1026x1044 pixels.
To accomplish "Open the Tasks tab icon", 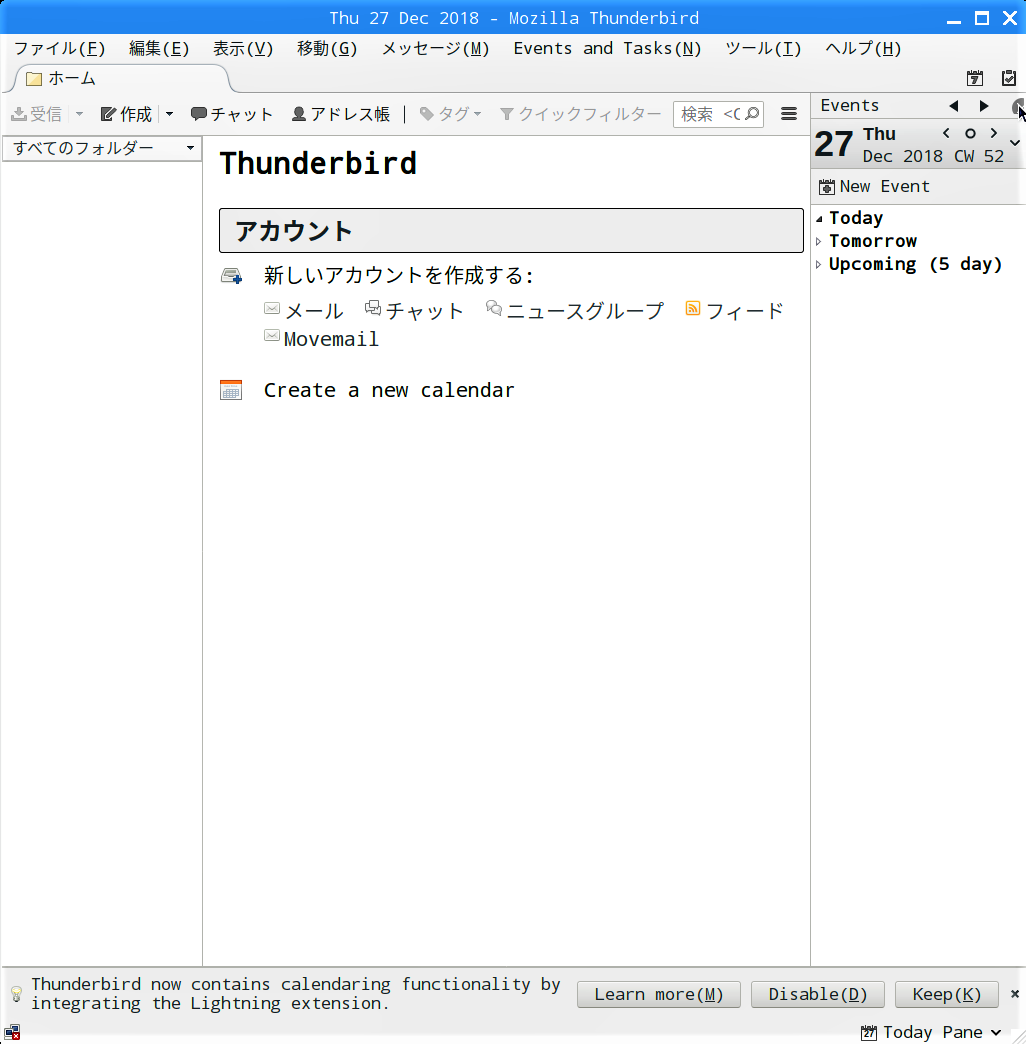I will tap(1009, 78).
